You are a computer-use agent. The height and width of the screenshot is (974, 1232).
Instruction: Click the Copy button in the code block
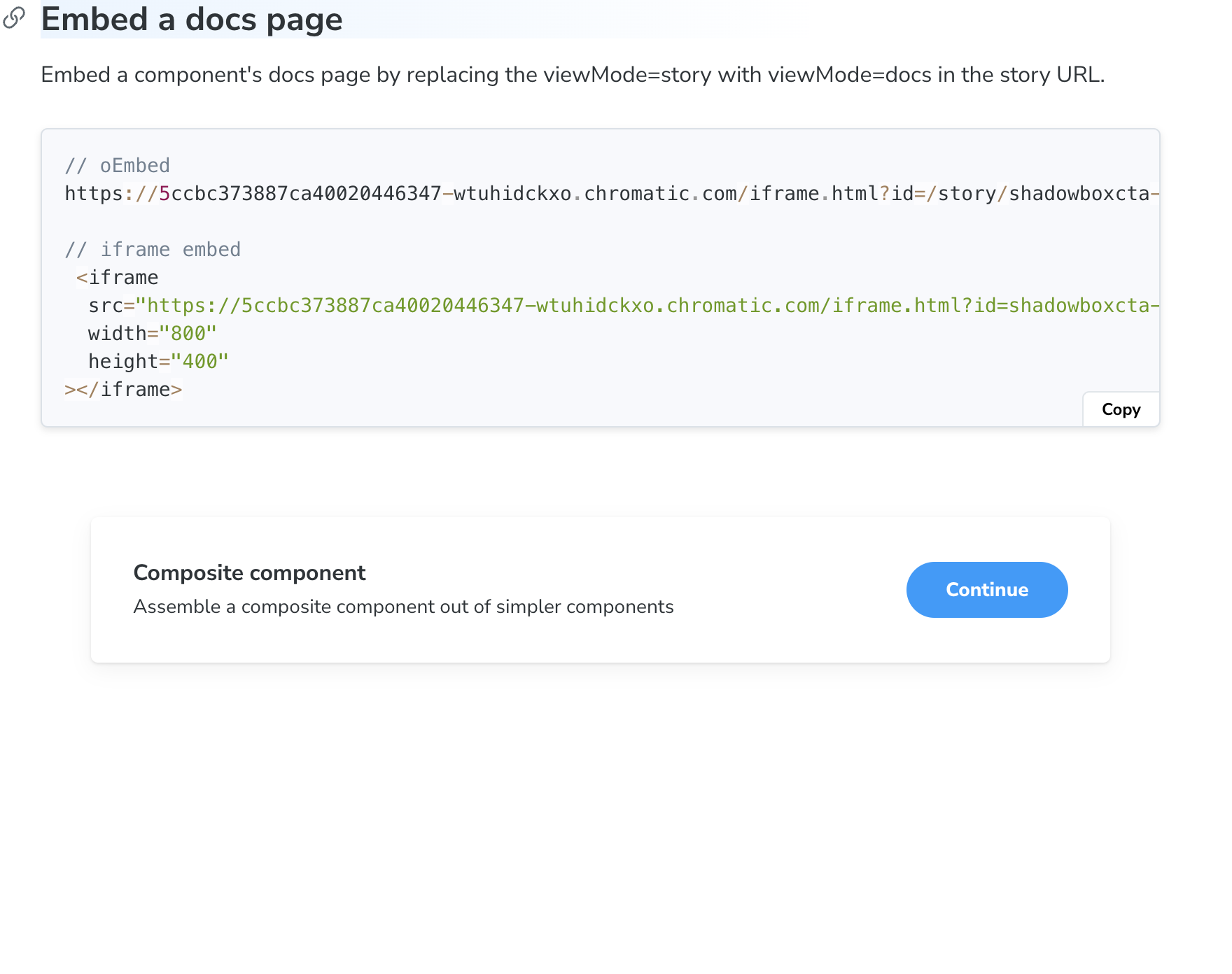(x=1120, y=409)
